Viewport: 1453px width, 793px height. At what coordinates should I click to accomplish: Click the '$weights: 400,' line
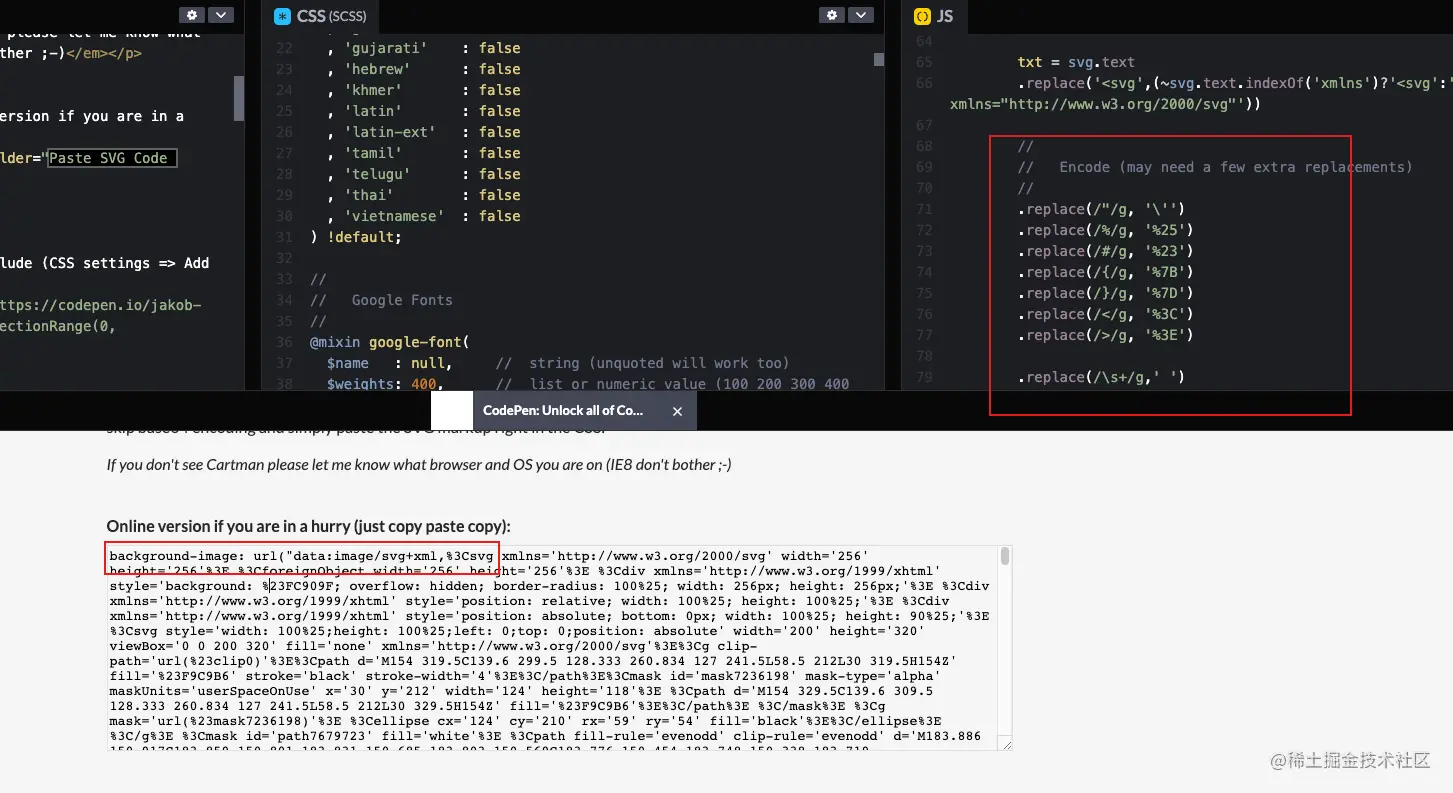tap(385, 384)
